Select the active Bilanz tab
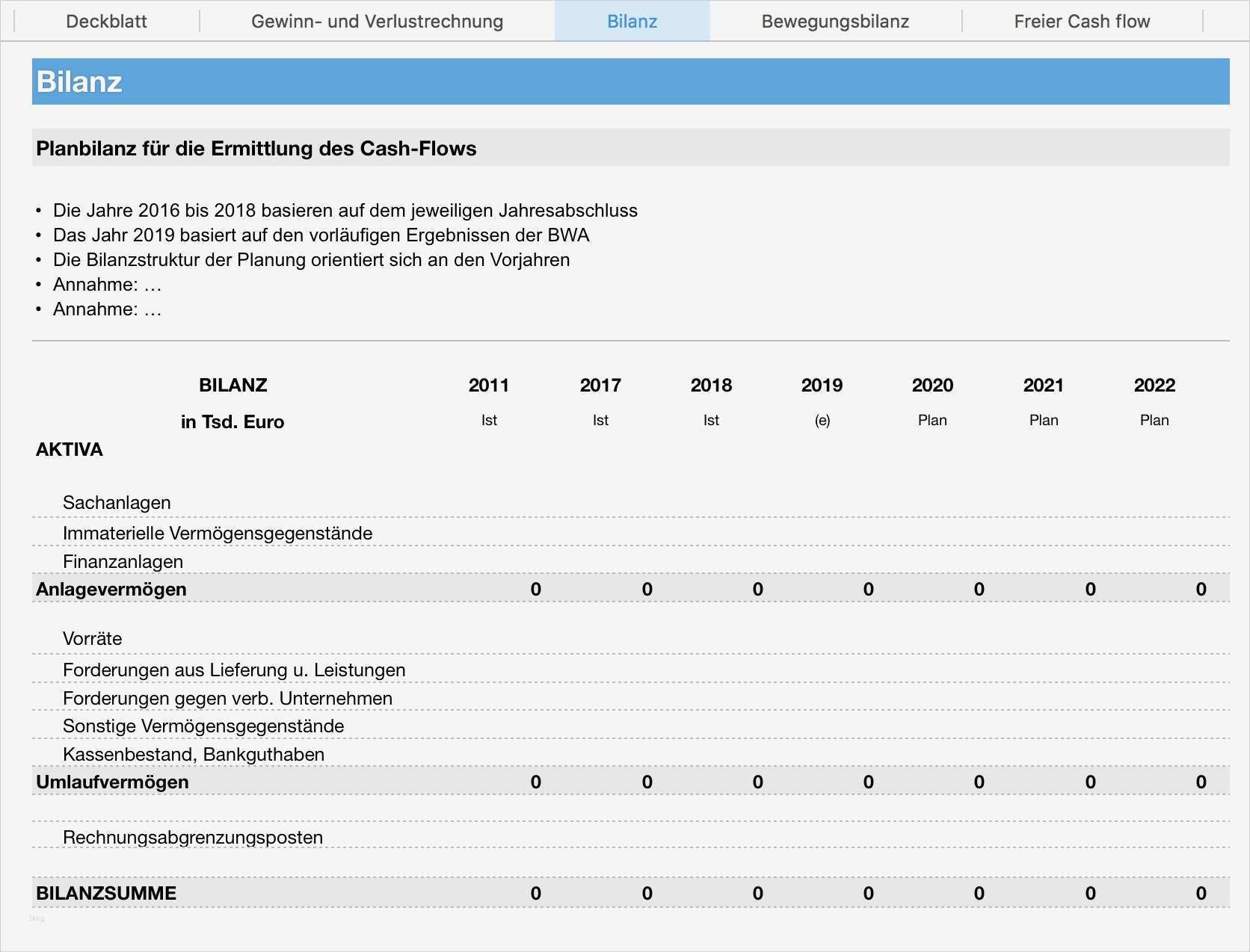Image resolution: width=1250 pixels, height=952 pixels. (632, 21)
